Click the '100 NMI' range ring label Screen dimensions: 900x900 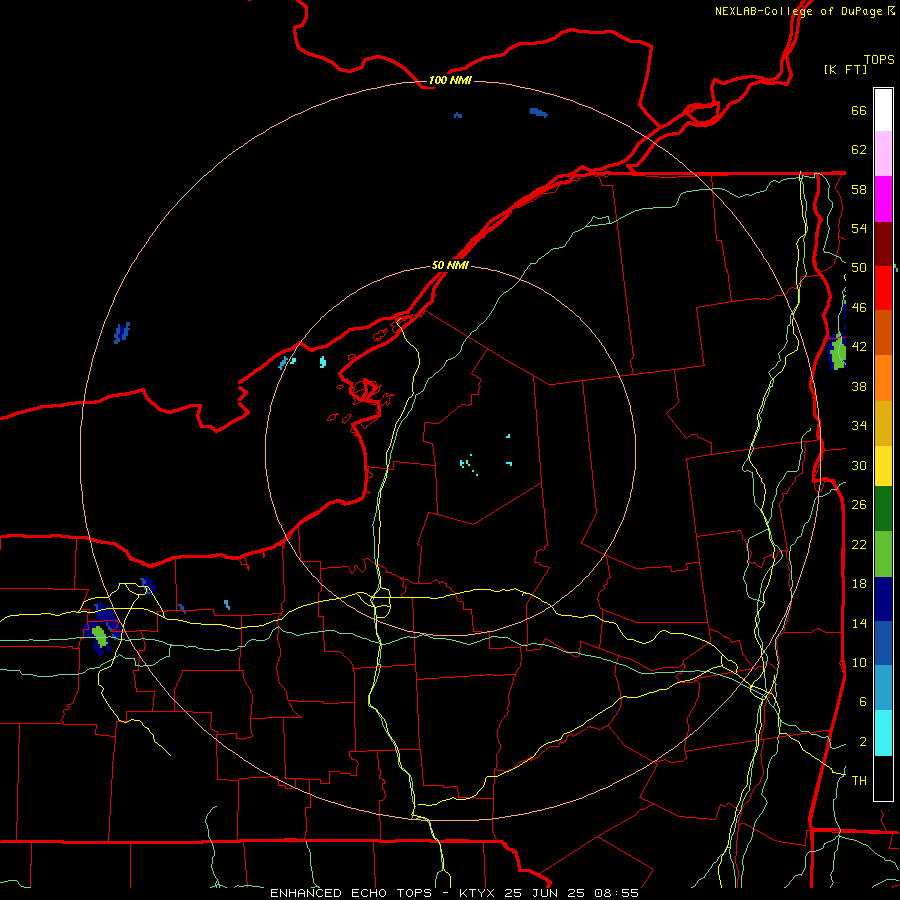click(450, 80)
